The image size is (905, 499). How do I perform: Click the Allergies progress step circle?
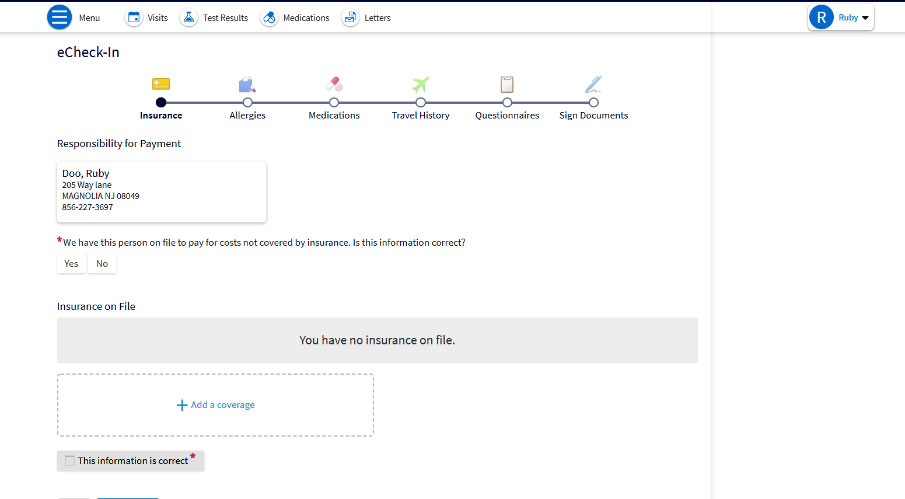[x=247, y=102]
